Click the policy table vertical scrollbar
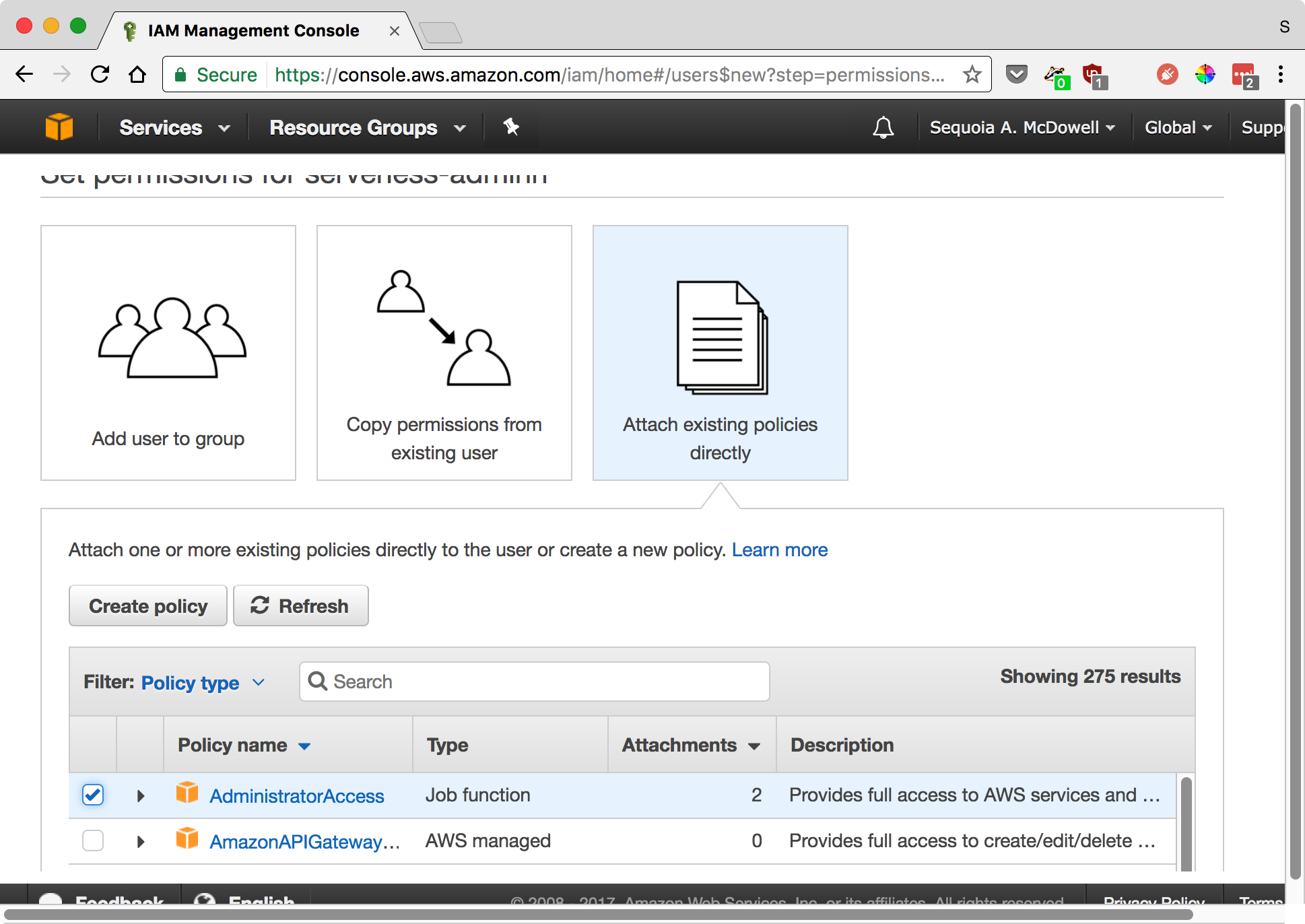 (1186, 823)
